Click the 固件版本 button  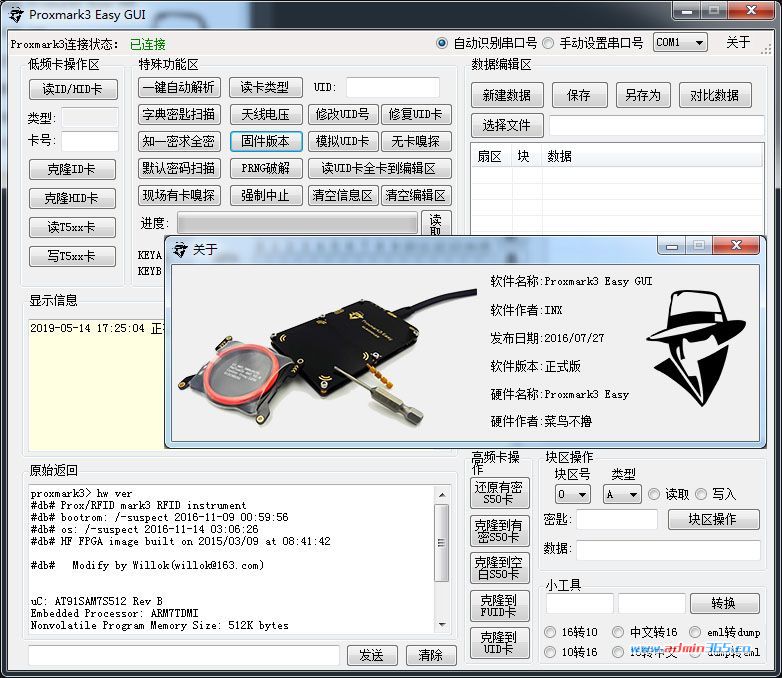point(265,141)
